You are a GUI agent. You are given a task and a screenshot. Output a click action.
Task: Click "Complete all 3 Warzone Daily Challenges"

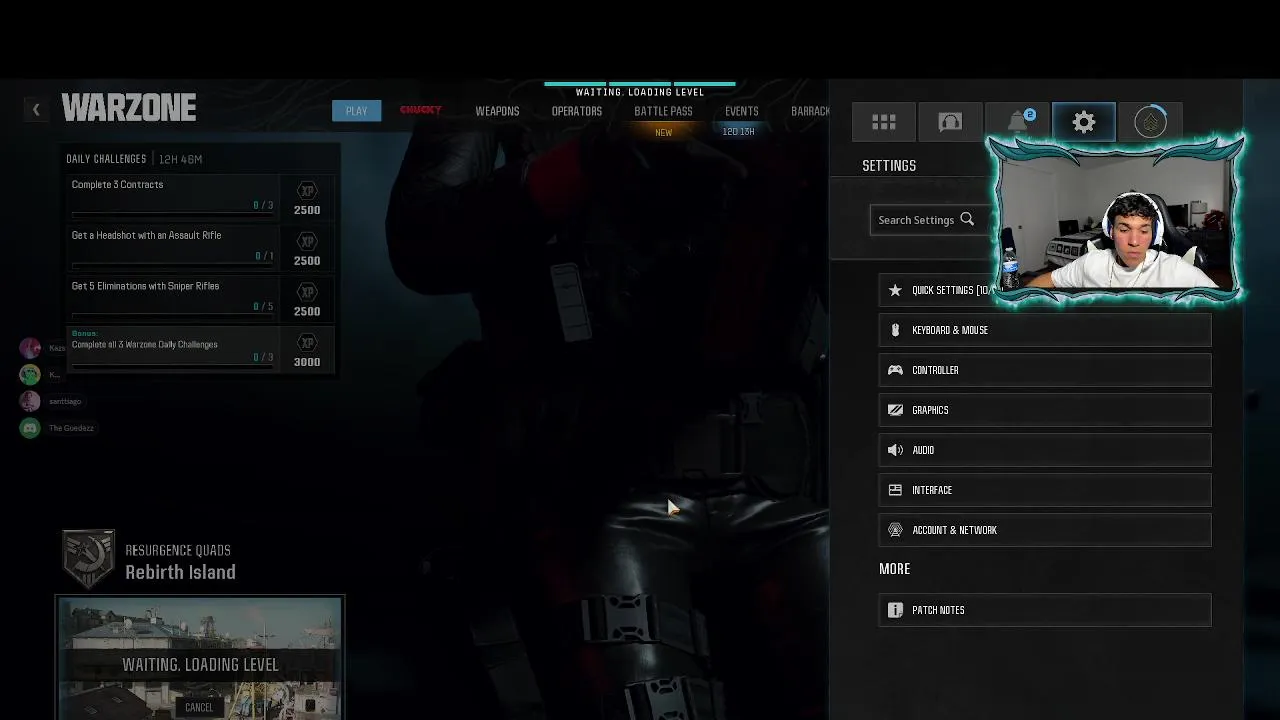(144, 344)
